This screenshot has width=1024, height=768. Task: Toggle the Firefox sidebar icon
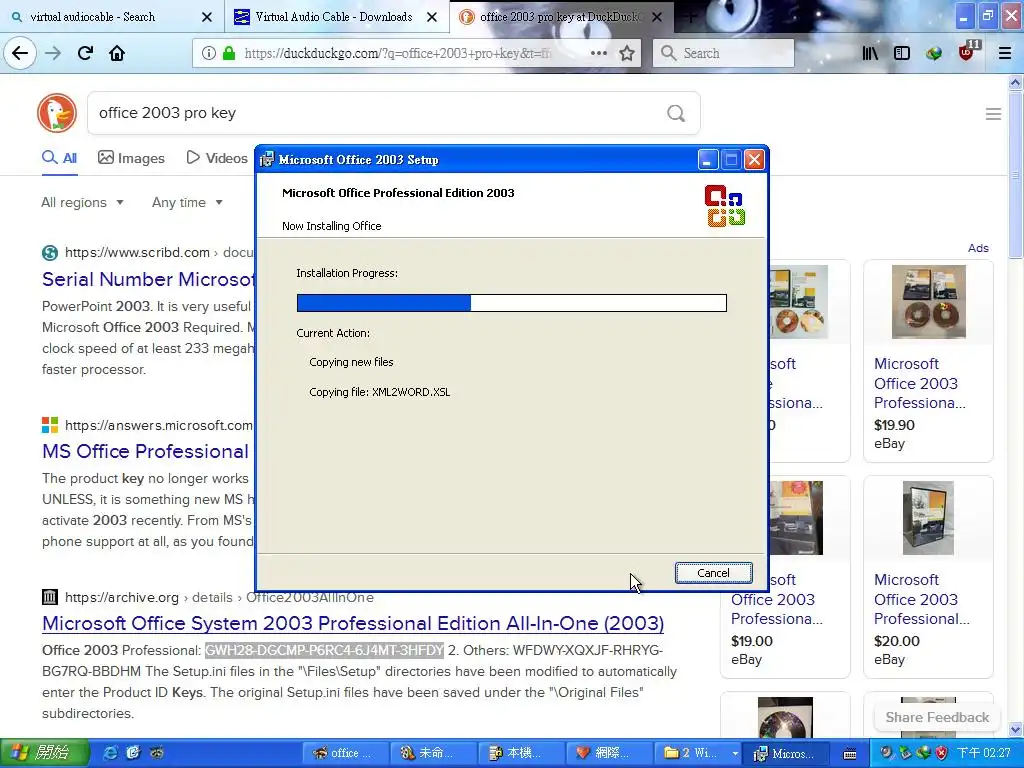902,53
